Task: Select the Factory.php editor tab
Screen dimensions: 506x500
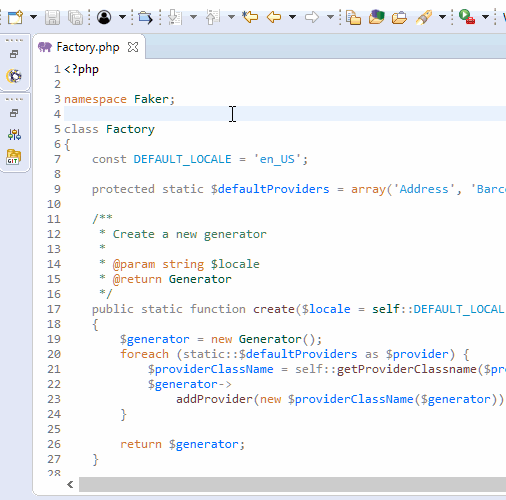Action: [88, 47]
